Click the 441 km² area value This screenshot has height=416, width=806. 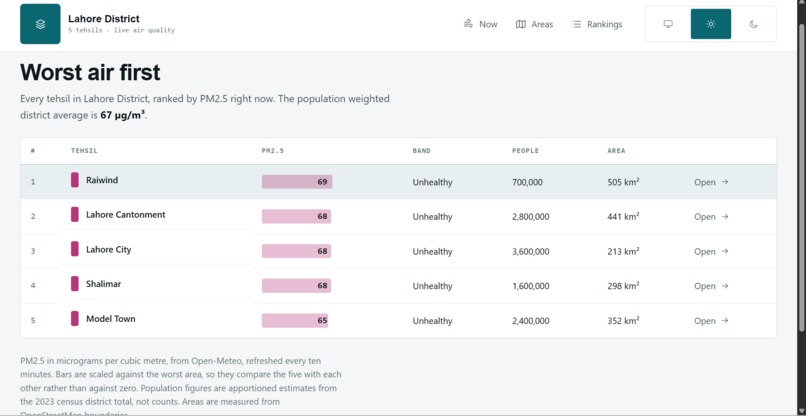point(623,216)
